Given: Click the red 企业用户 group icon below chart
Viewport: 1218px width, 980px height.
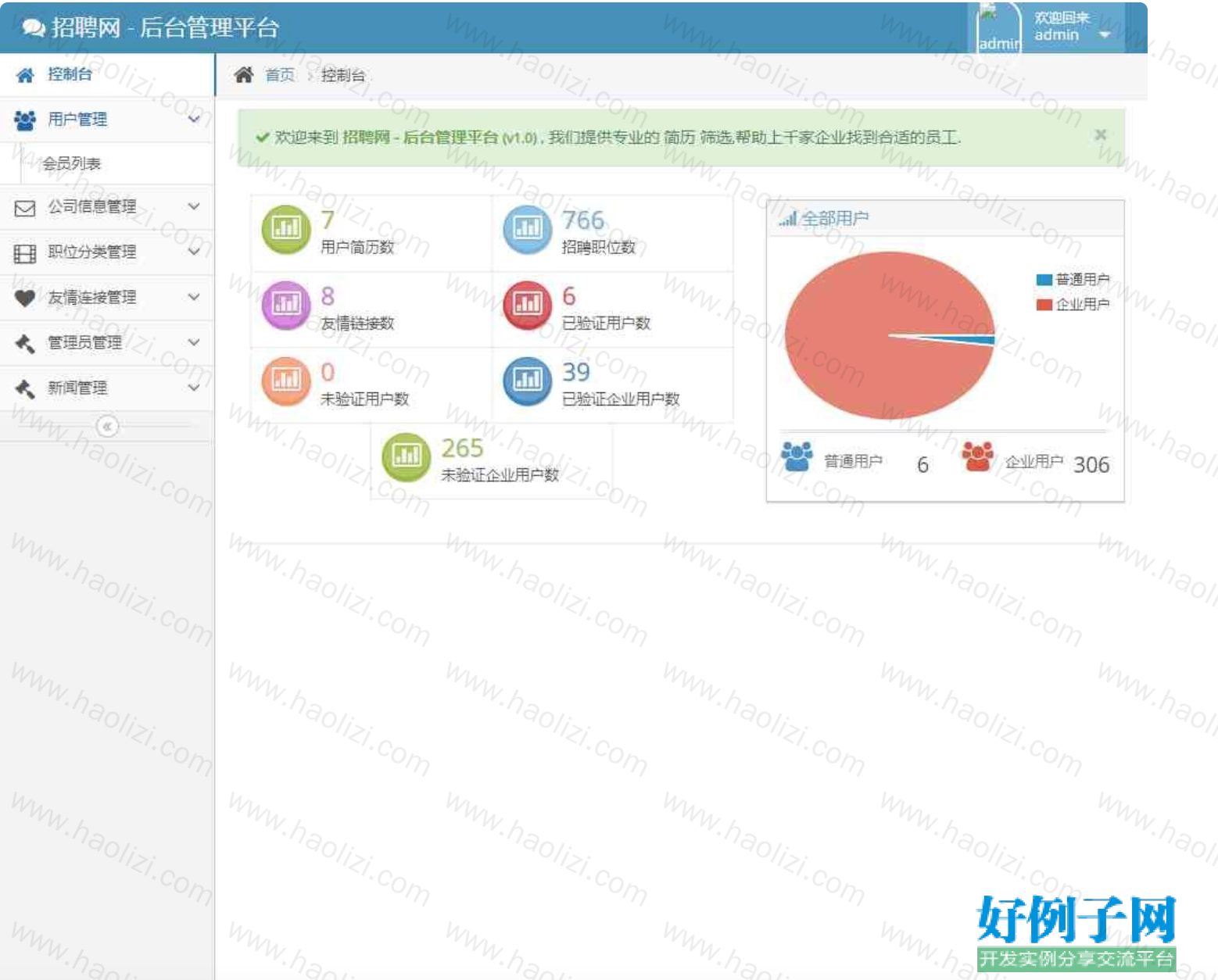Looking at the screenshot, I should (977, 456).
